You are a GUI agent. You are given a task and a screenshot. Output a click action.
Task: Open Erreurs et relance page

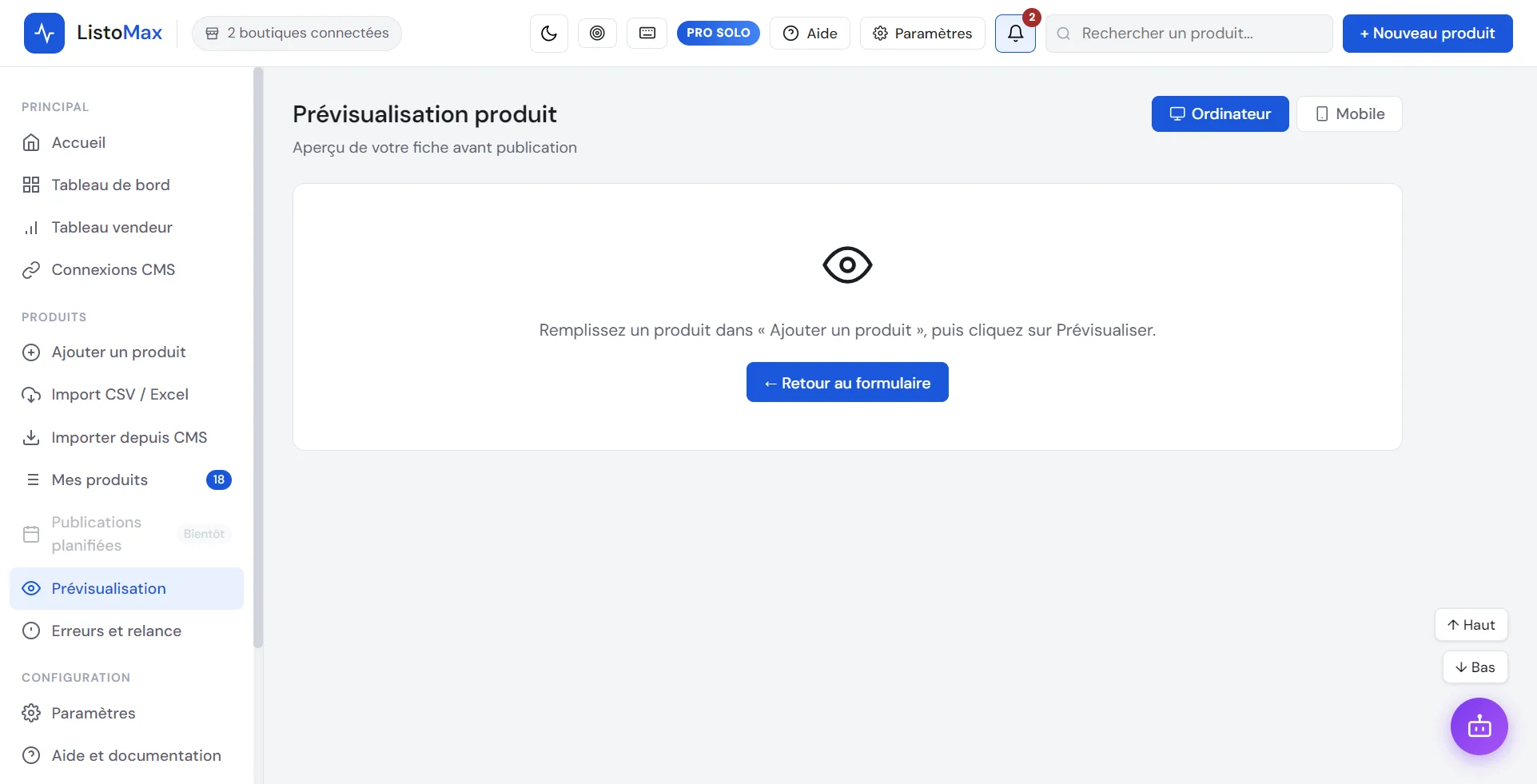click(x=126, y=631)
